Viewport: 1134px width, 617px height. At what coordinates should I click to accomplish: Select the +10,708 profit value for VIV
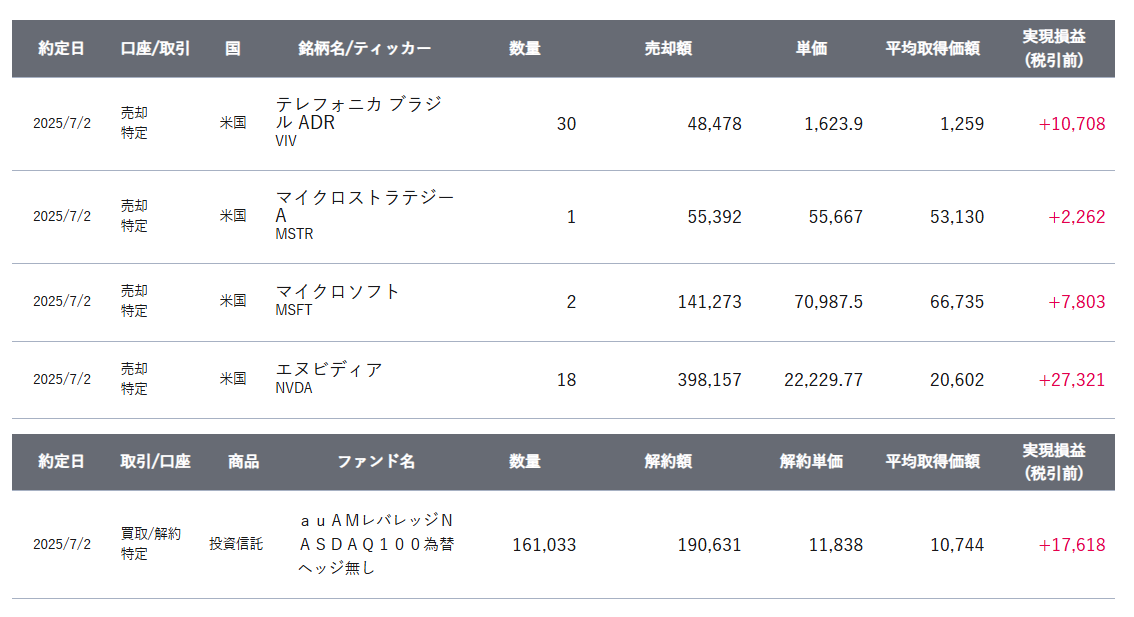1072,124
